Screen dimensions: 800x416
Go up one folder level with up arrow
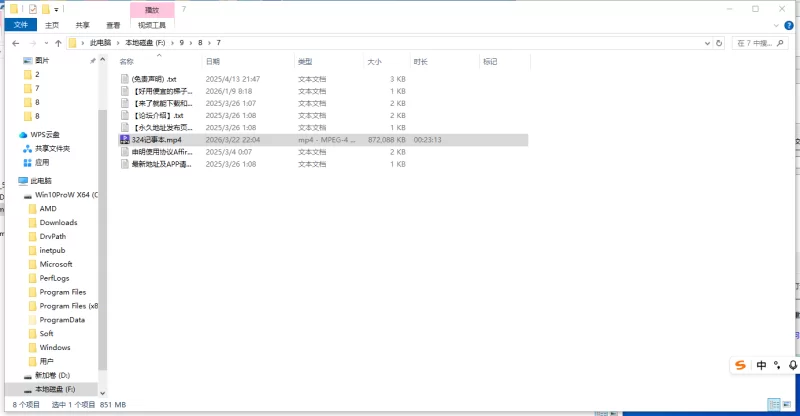58,43
